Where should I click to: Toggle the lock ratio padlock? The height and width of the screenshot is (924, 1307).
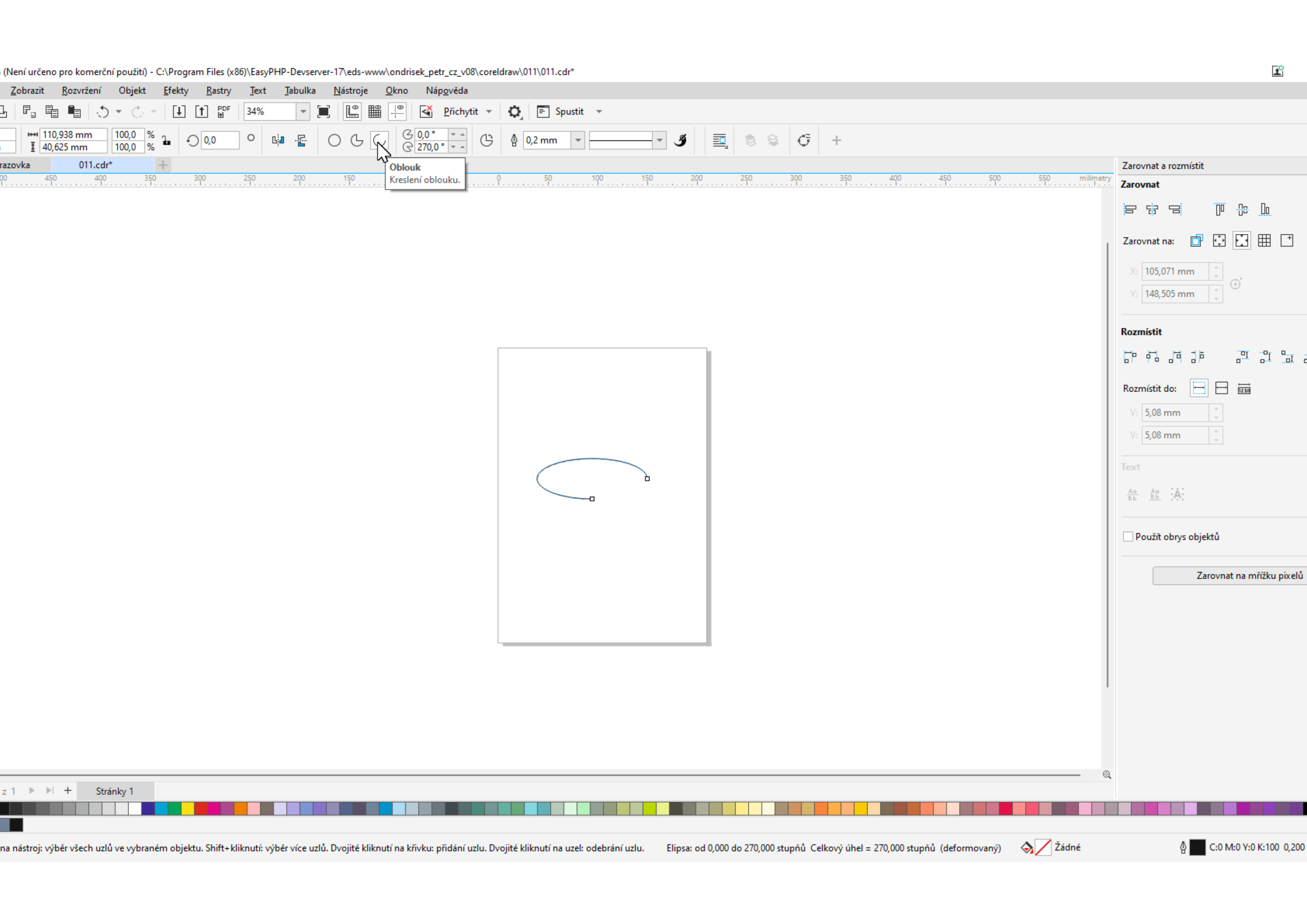click(x=166, y=140)
